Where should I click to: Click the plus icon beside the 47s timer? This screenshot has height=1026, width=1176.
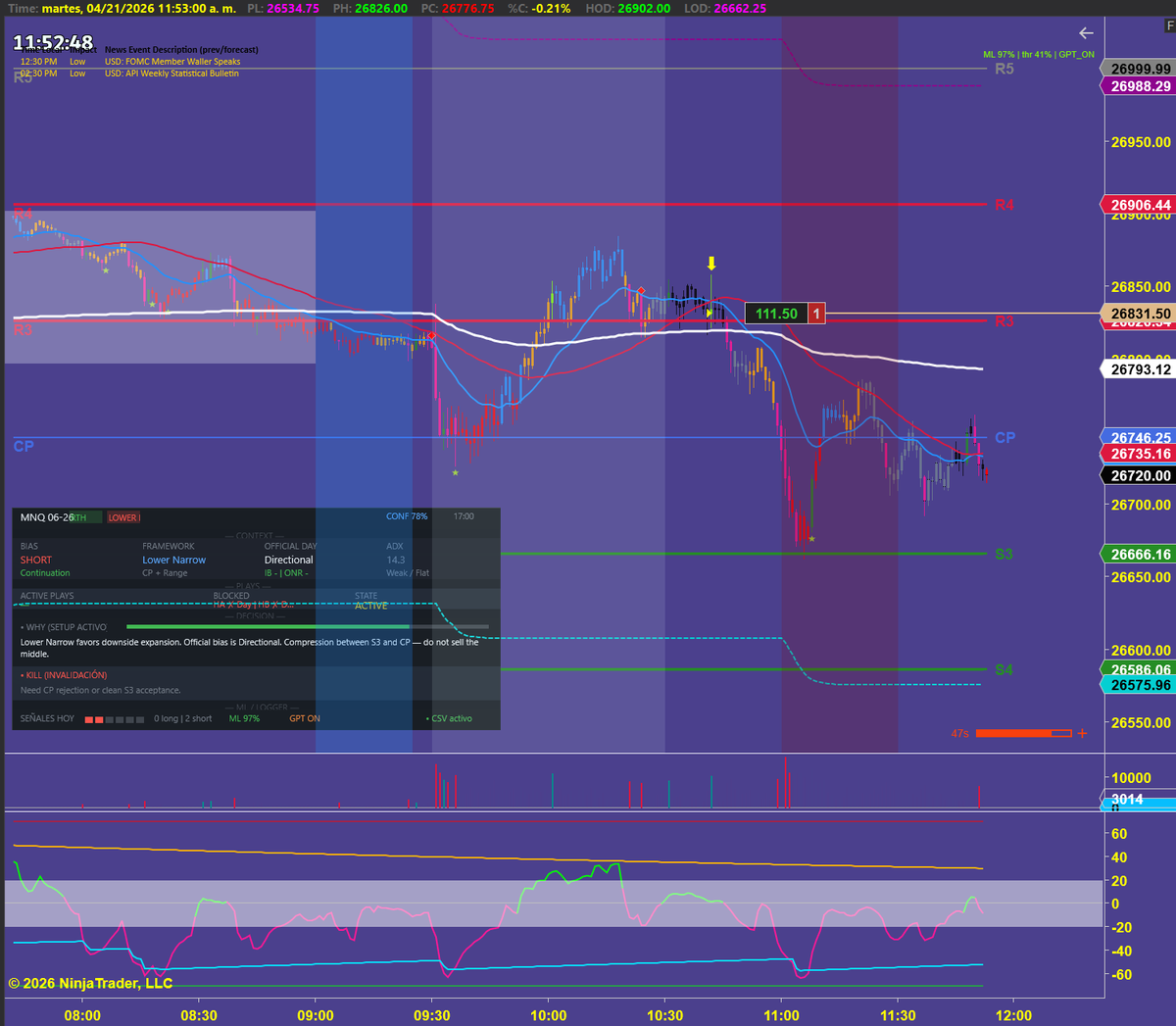pyautogui.click(x=1081, y=732)
